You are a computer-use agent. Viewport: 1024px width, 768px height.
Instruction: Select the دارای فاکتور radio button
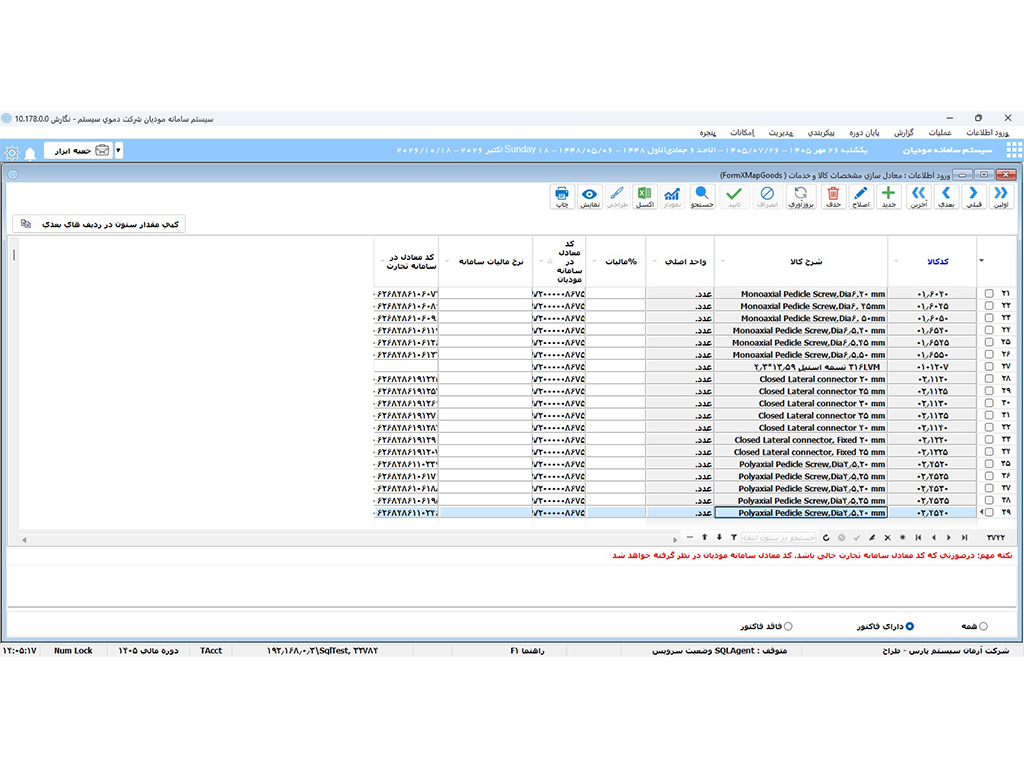910,626
